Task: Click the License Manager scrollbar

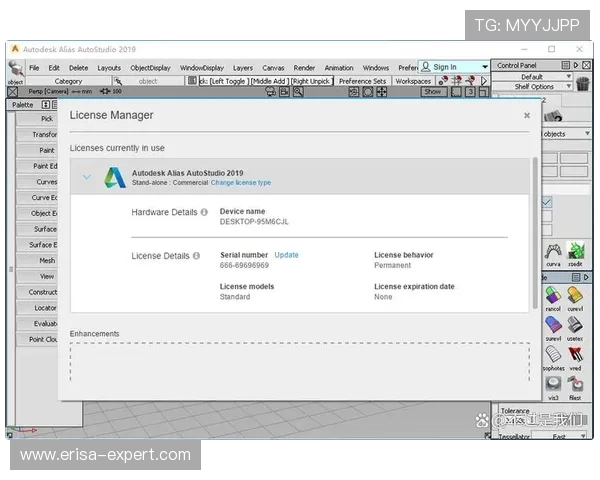Action: [534, 230]
